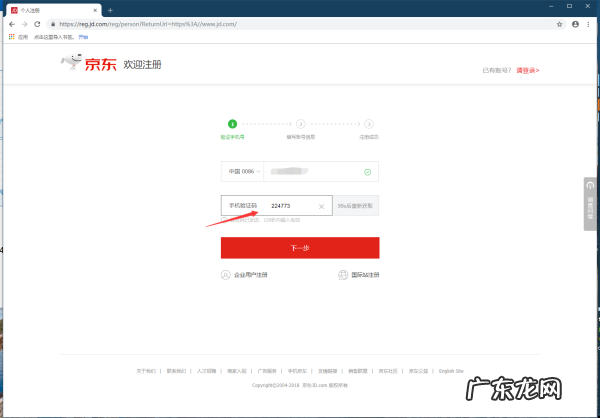Viewport: 600px width, 418px height.
Task: Clear the verification code with the X icon
Action: pos(321,206)
